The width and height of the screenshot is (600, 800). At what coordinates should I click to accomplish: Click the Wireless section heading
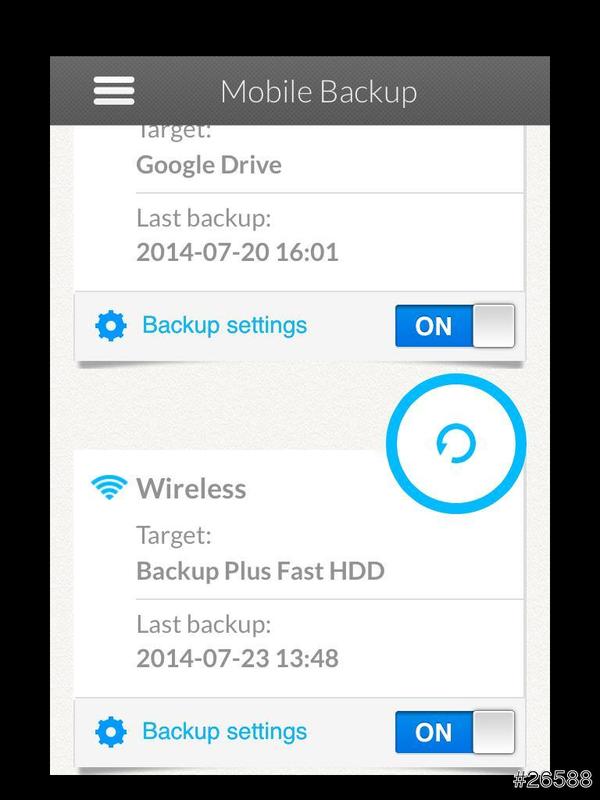click(191, 488)
